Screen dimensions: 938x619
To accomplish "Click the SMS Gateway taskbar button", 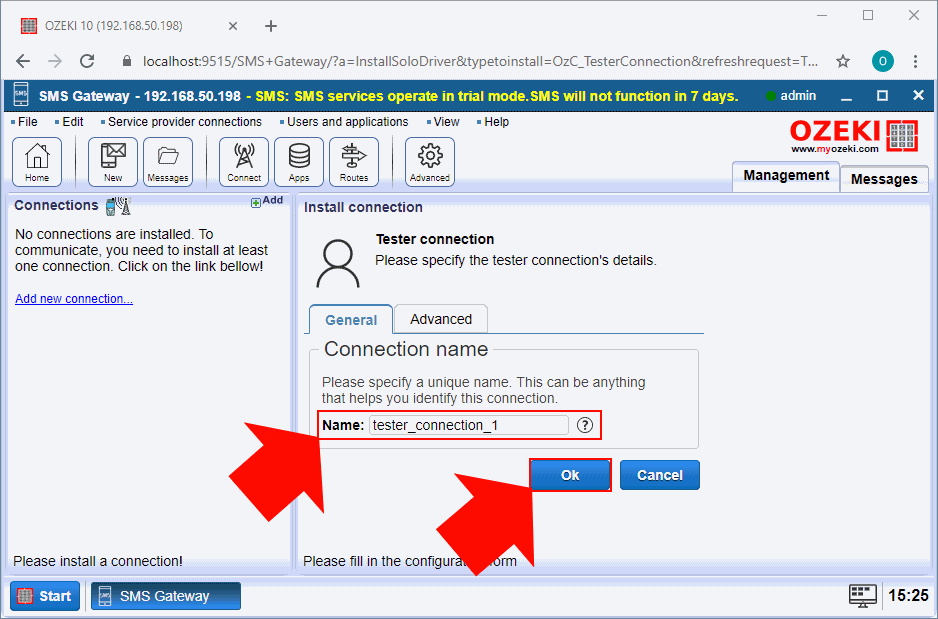I will [166, 596].
